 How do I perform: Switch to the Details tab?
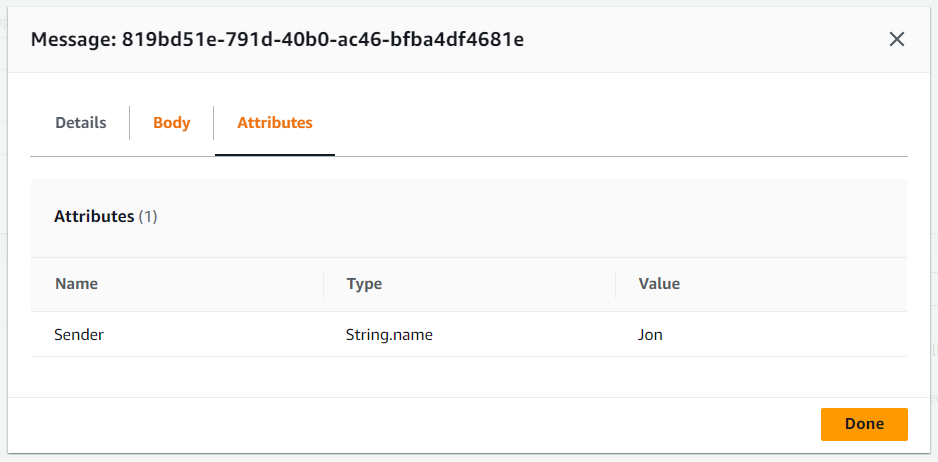(x=80, y=123)
